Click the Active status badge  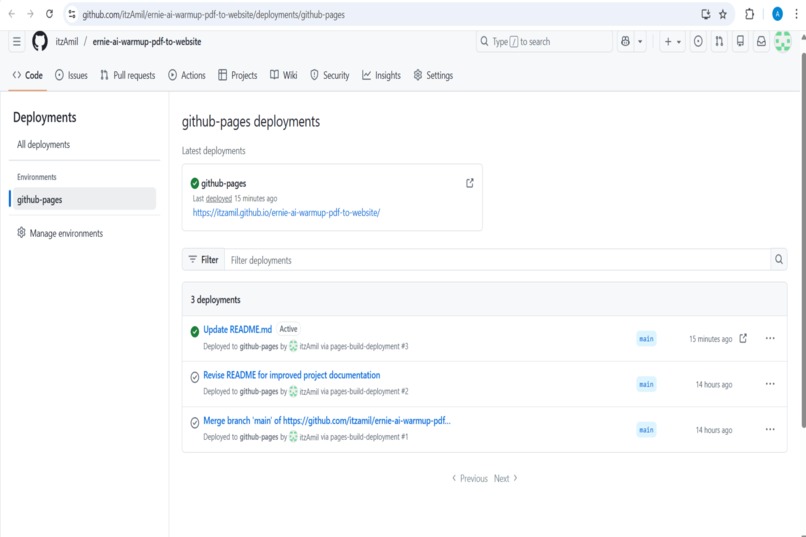click(288, 329)
